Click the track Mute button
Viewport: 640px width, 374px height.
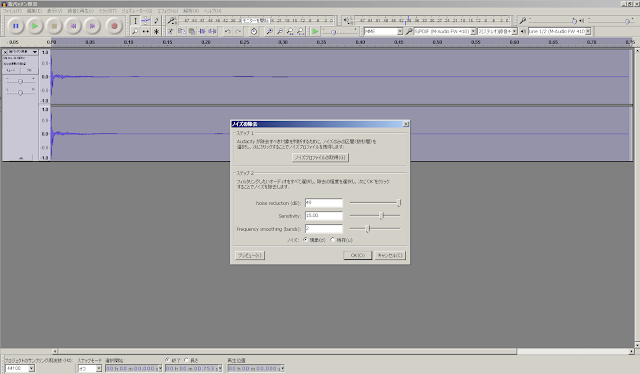[11, 70]
